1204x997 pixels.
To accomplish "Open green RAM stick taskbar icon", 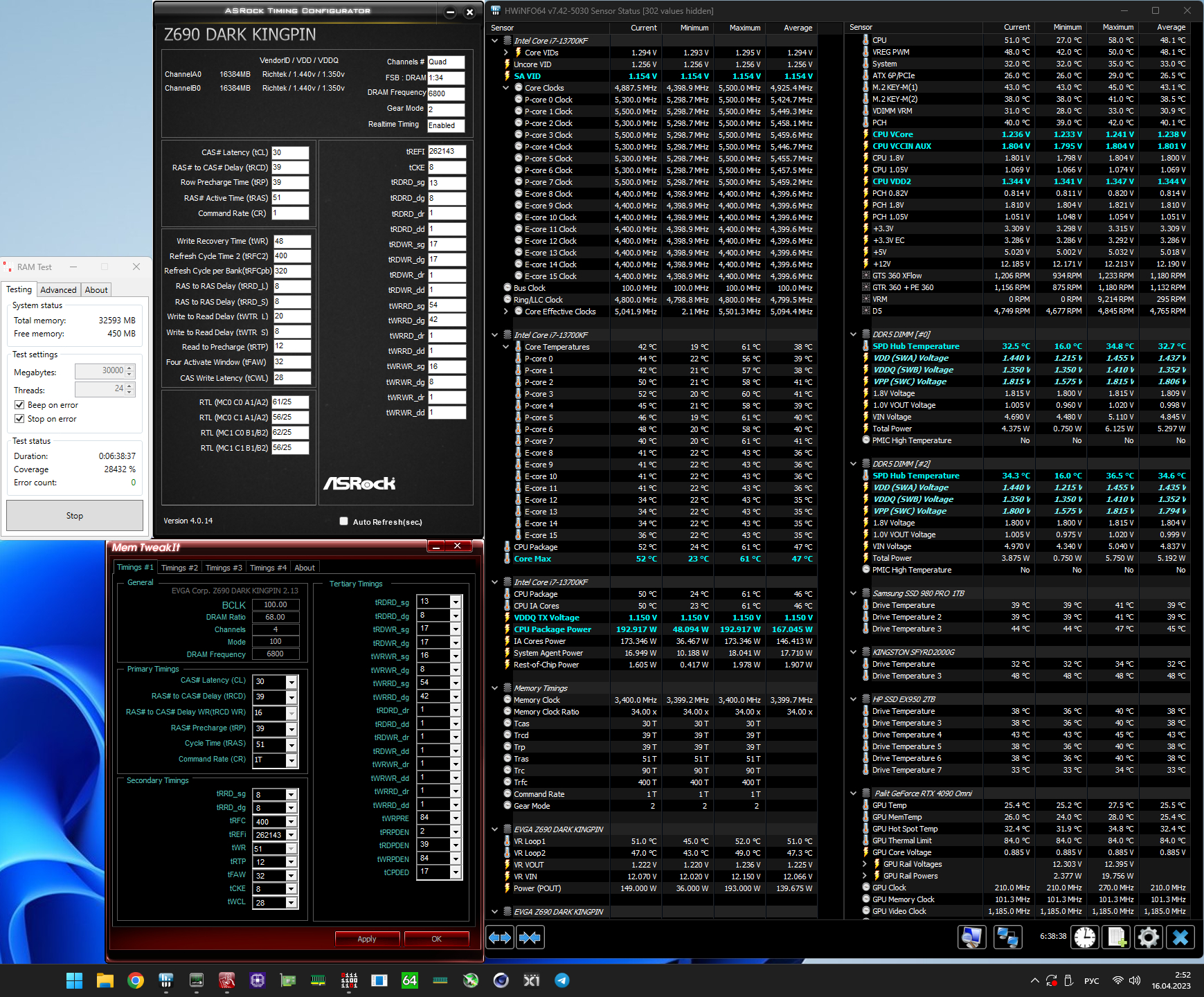I will pyautogui.click(x=318, y=980).
